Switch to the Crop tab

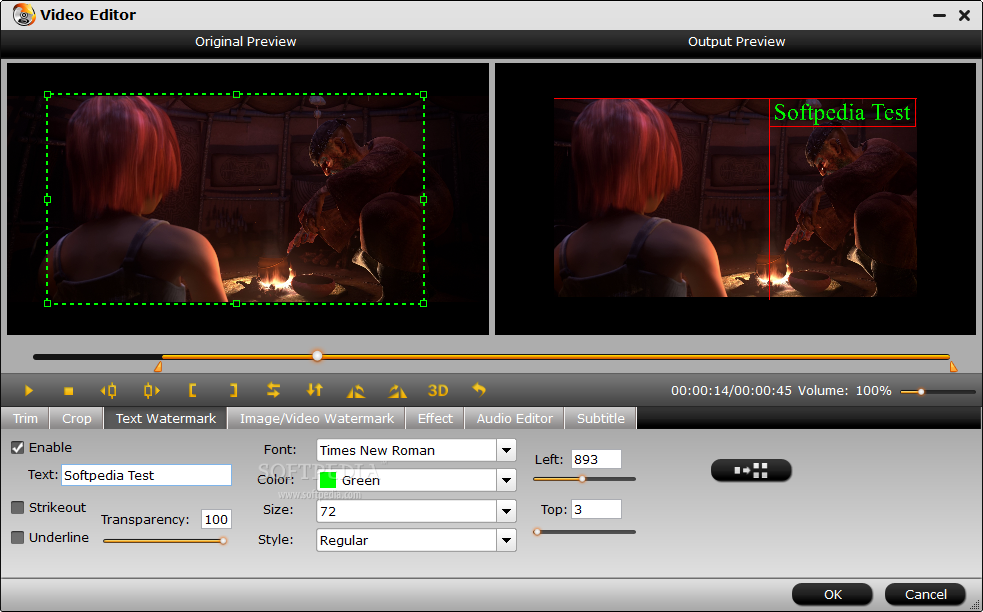tap(76, 418)
